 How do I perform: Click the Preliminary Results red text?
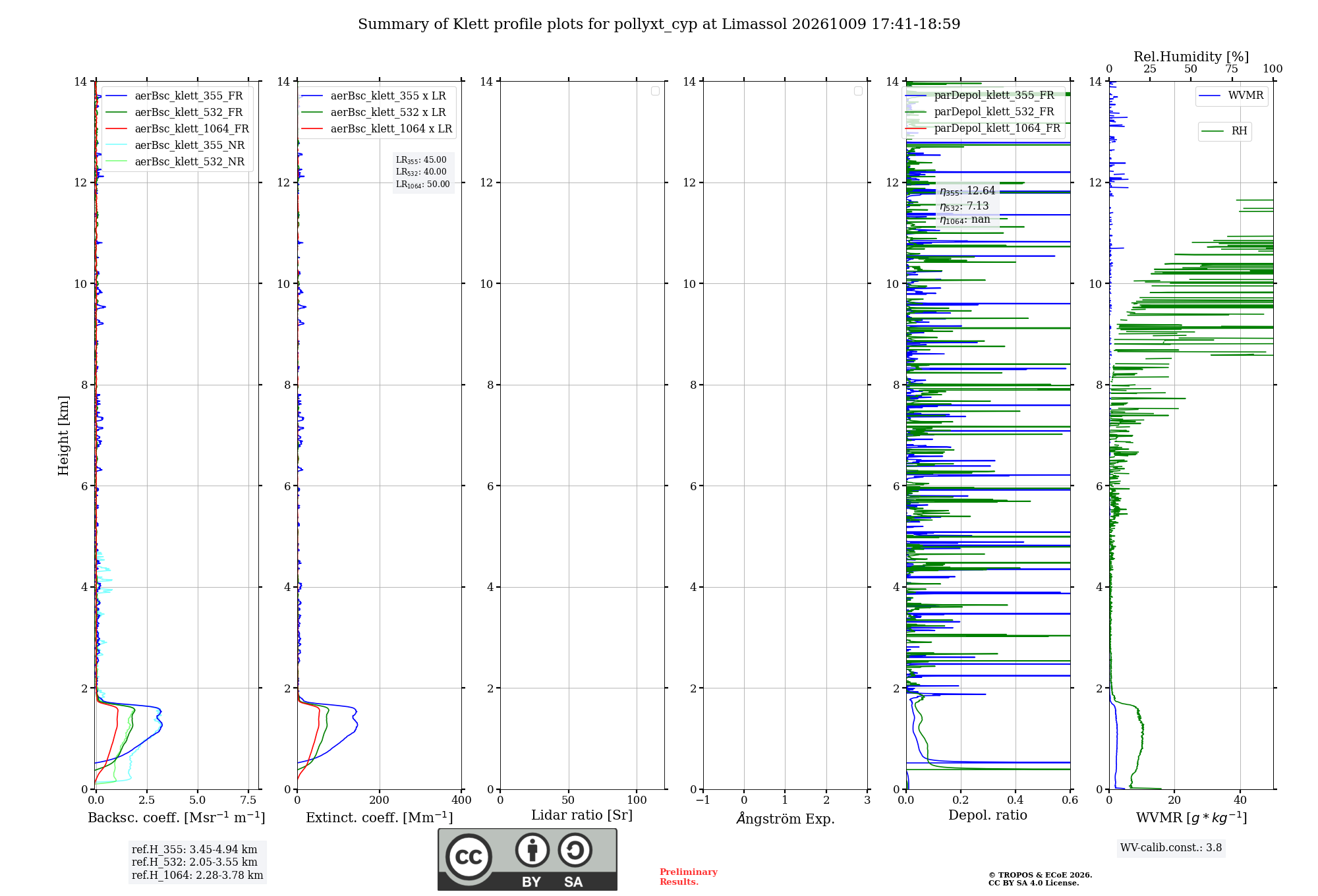pyautogui.click(x=688, y=876)
